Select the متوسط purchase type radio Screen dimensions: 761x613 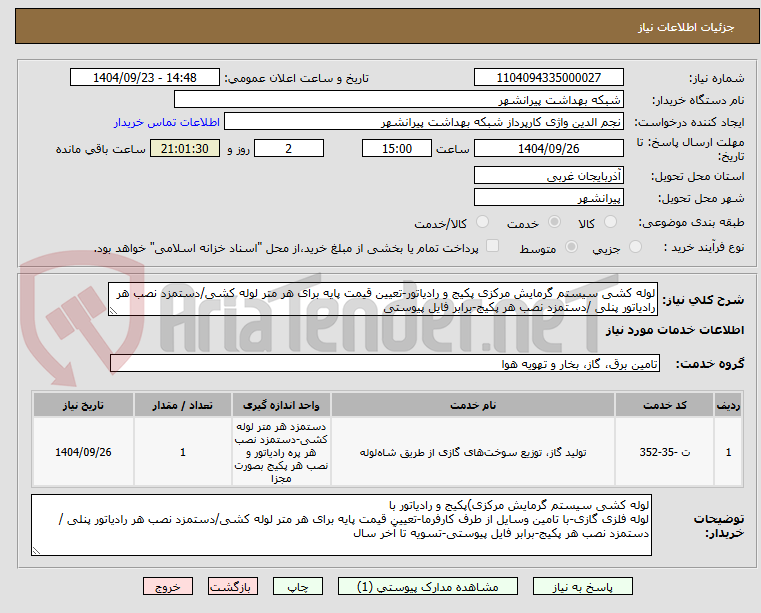pos(572,247)
